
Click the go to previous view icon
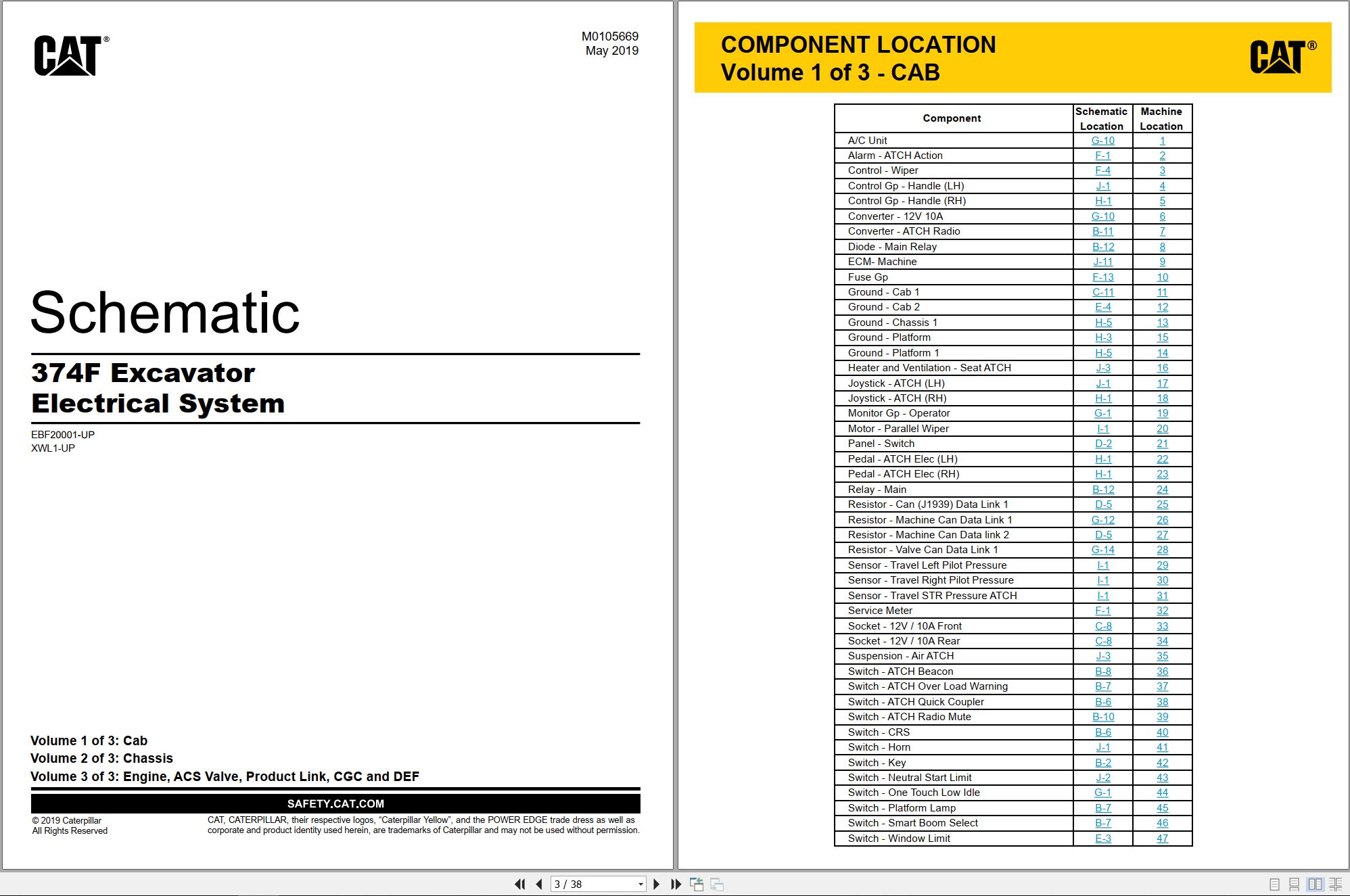pyautogui.click(x=697, y=884)
